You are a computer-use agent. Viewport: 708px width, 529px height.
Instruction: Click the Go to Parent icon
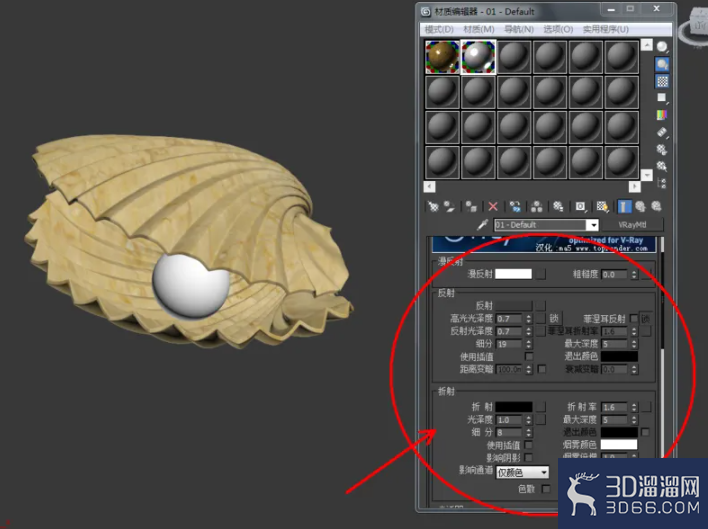click(640, 207)
